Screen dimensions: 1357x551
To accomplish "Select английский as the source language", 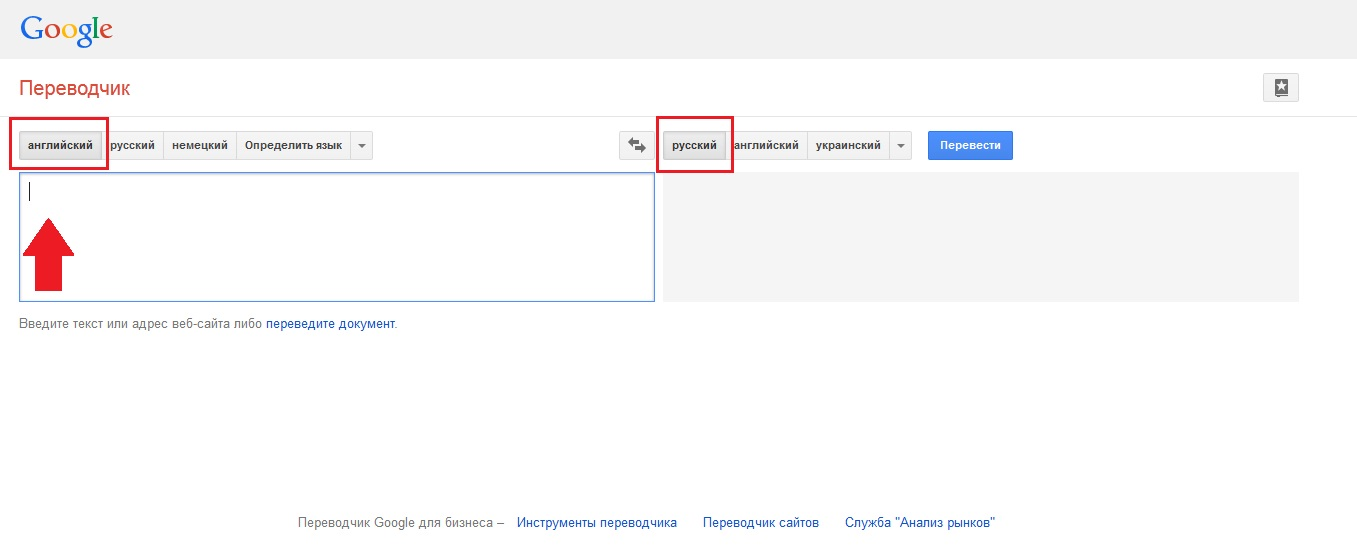I will pos(60,146).
